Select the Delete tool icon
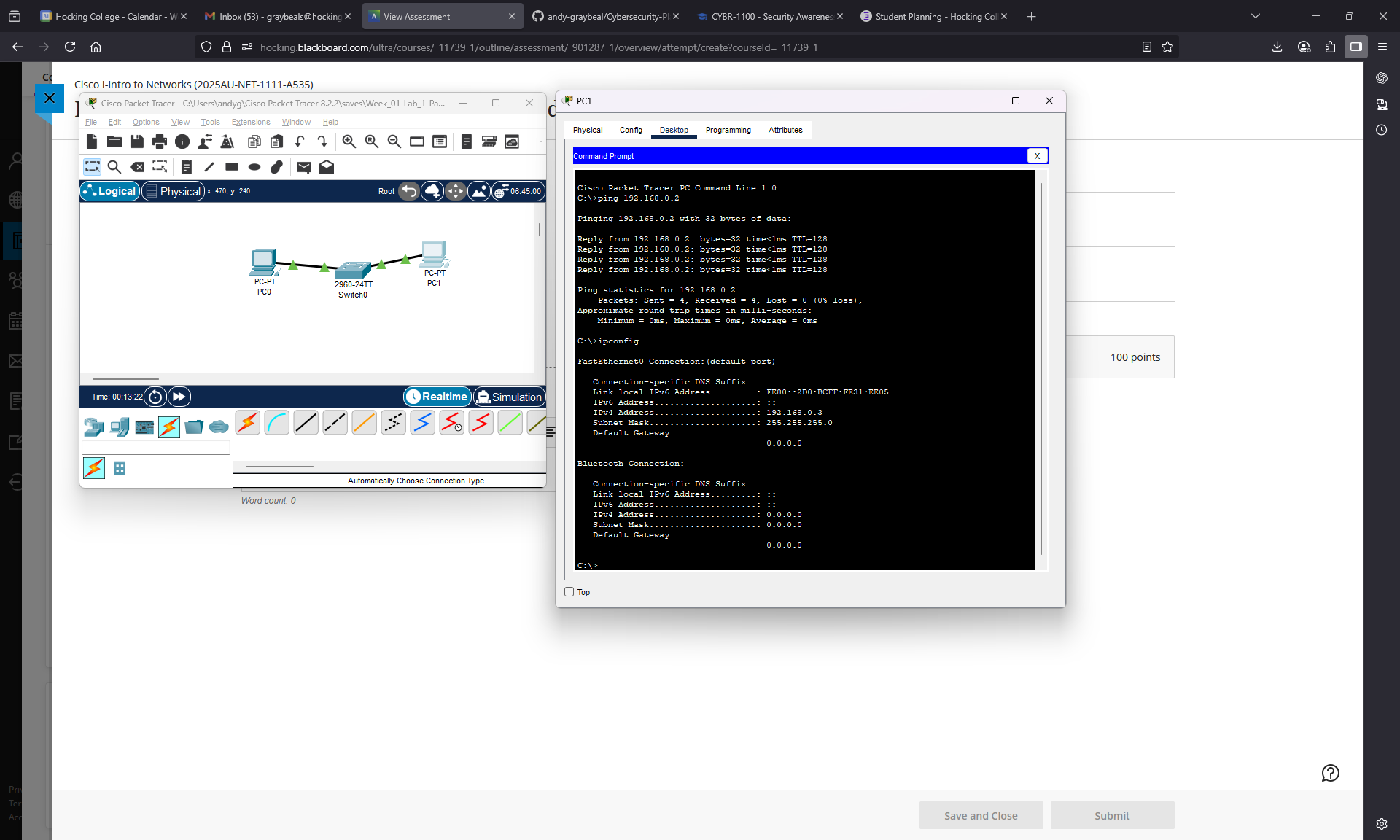The height and width of the screenshot is (840, 1400). (x=136, y=167)
